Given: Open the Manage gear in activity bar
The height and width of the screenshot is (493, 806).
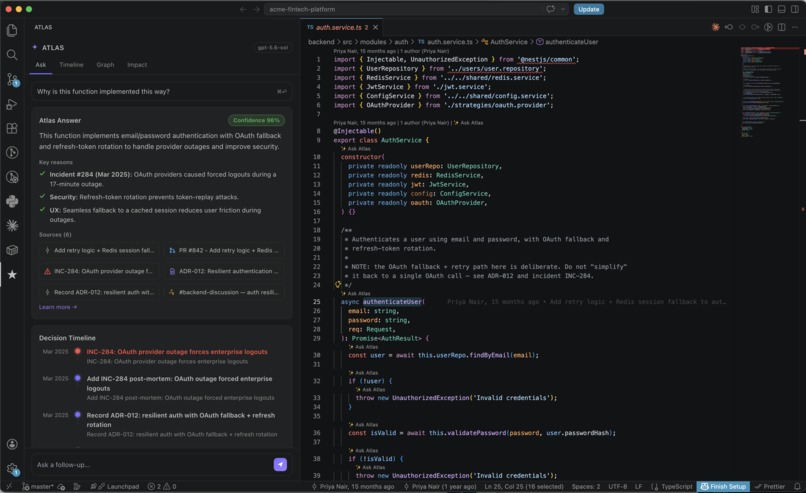Looking at the screenshot, I should point(12,469).
